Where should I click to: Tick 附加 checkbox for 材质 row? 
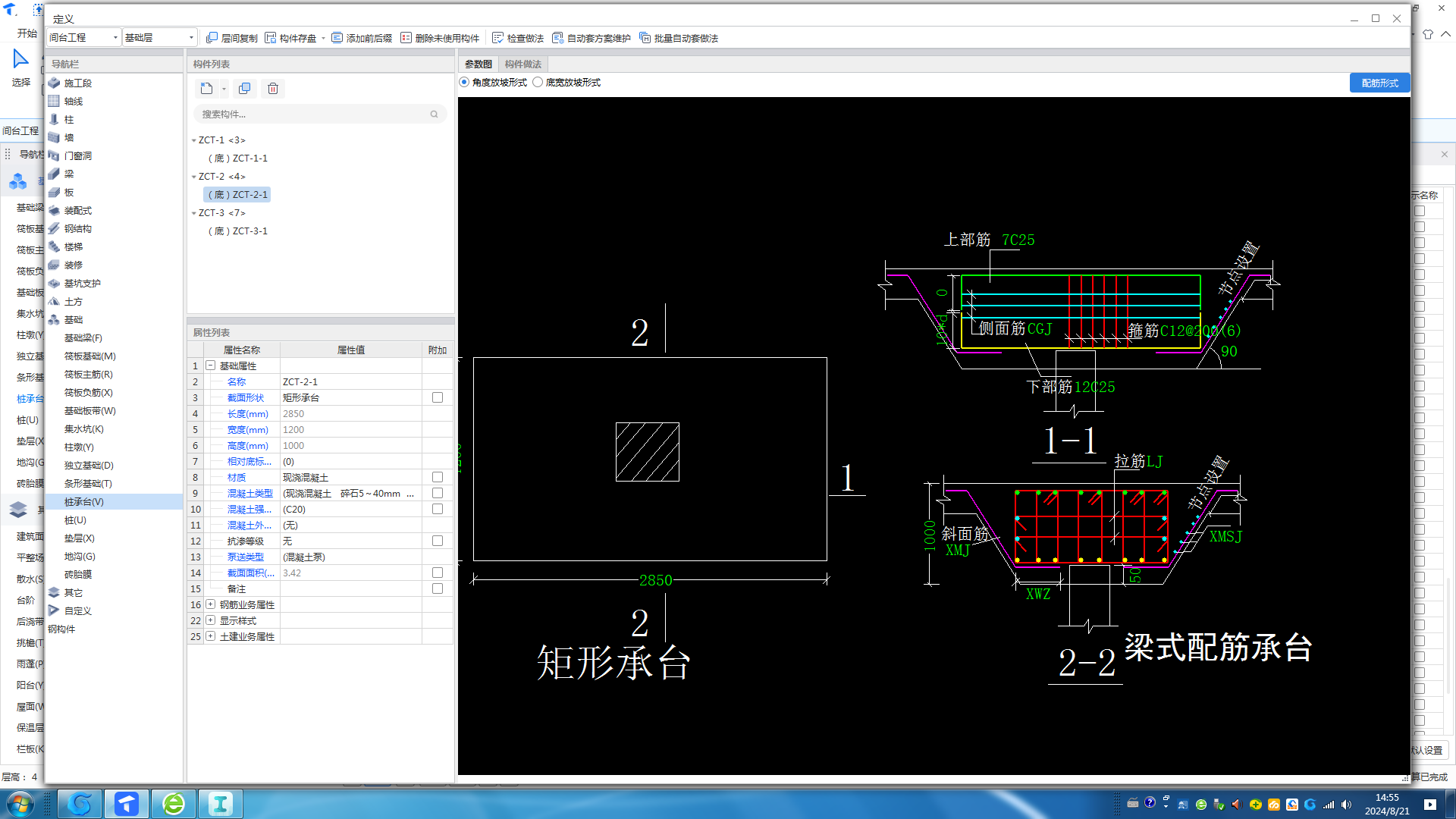point(438,478)
